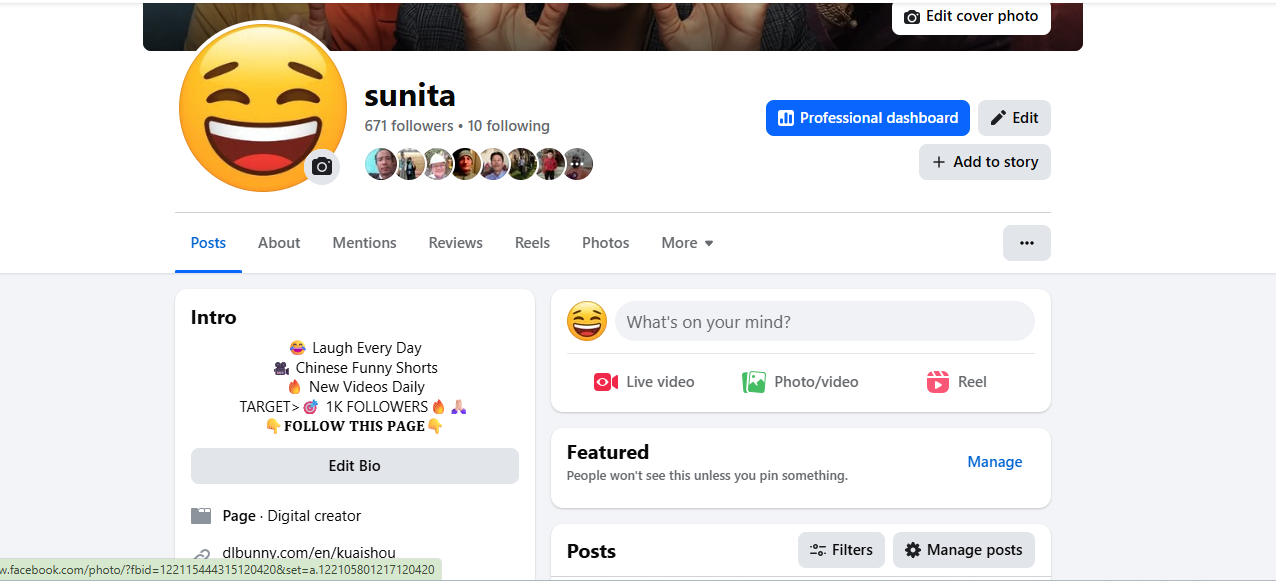Click the 671 followers count
Screen dimensions: 1276x581
click(409, 126)
